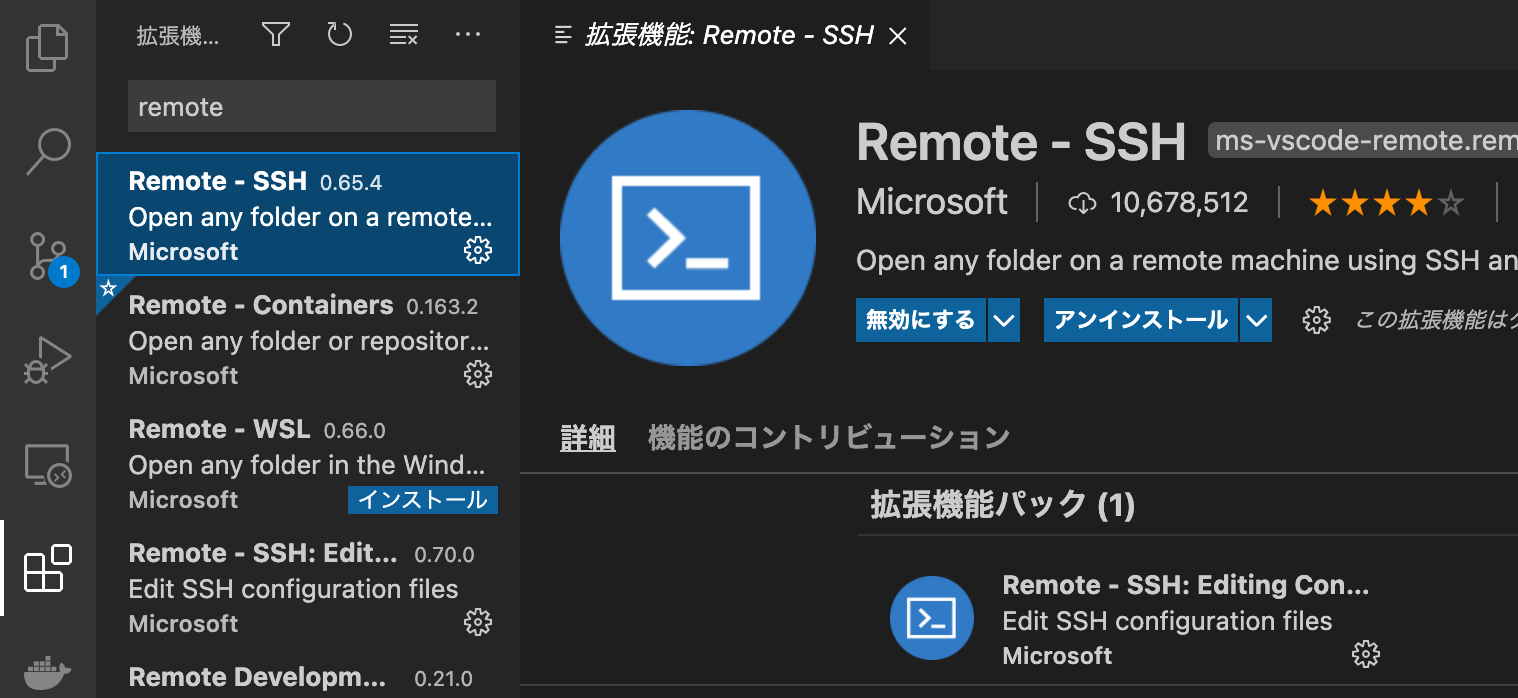Click the 無効にする button
The height and width of the screenshot is (698, 1518).
tap(921, 320)
